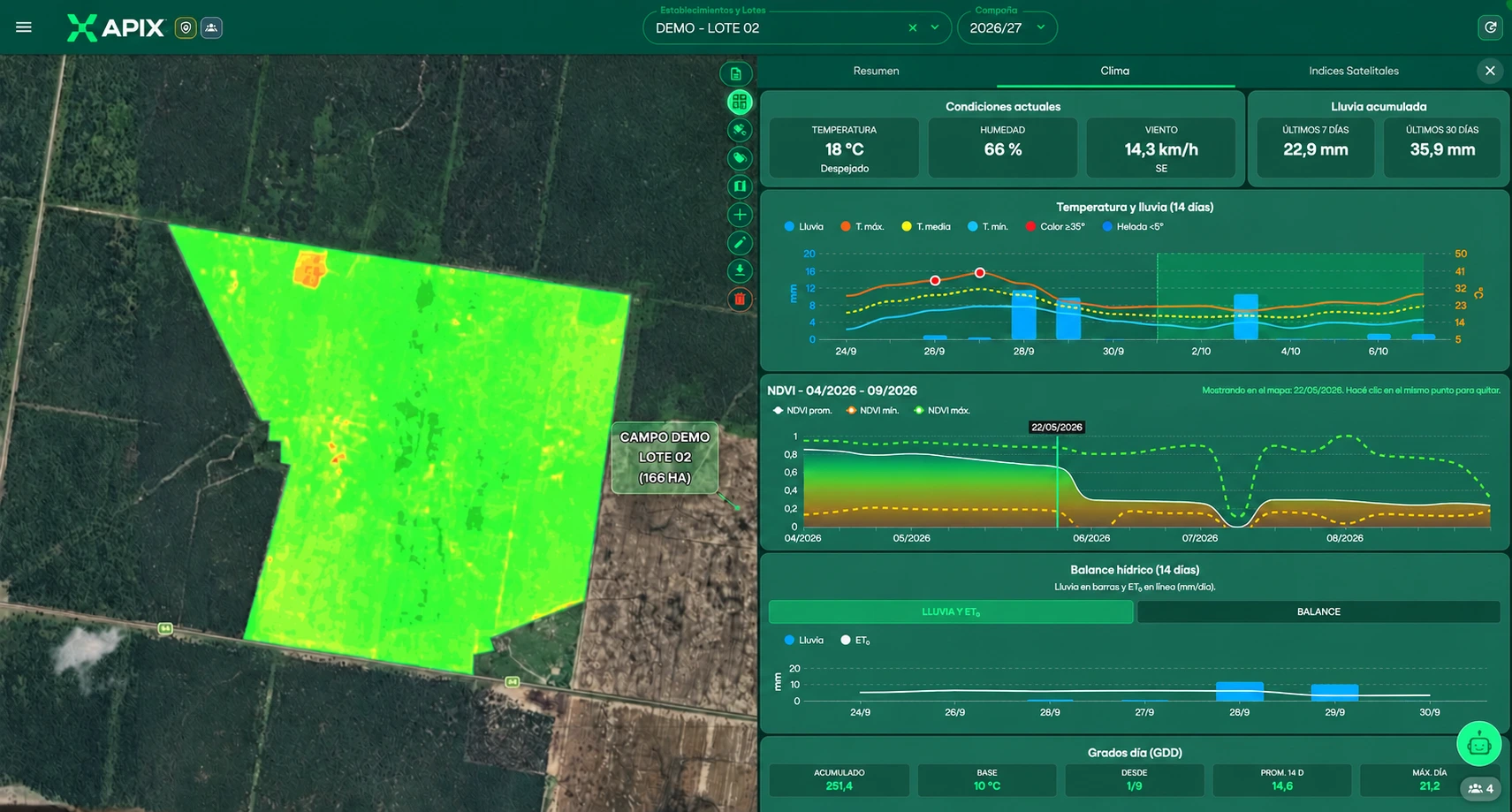The image size is (1512, 812).
Task: Click the "Mostrando en el mapa" notice text
Action: 1350,391
